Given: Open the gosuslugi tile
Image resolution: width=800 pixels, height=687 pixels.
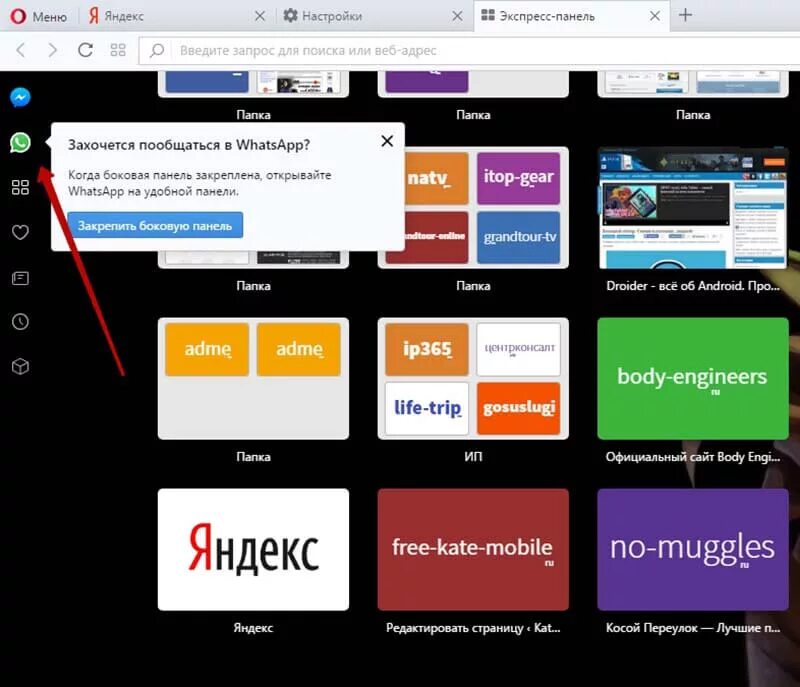Looking at the screenshot, I should 518,409.
